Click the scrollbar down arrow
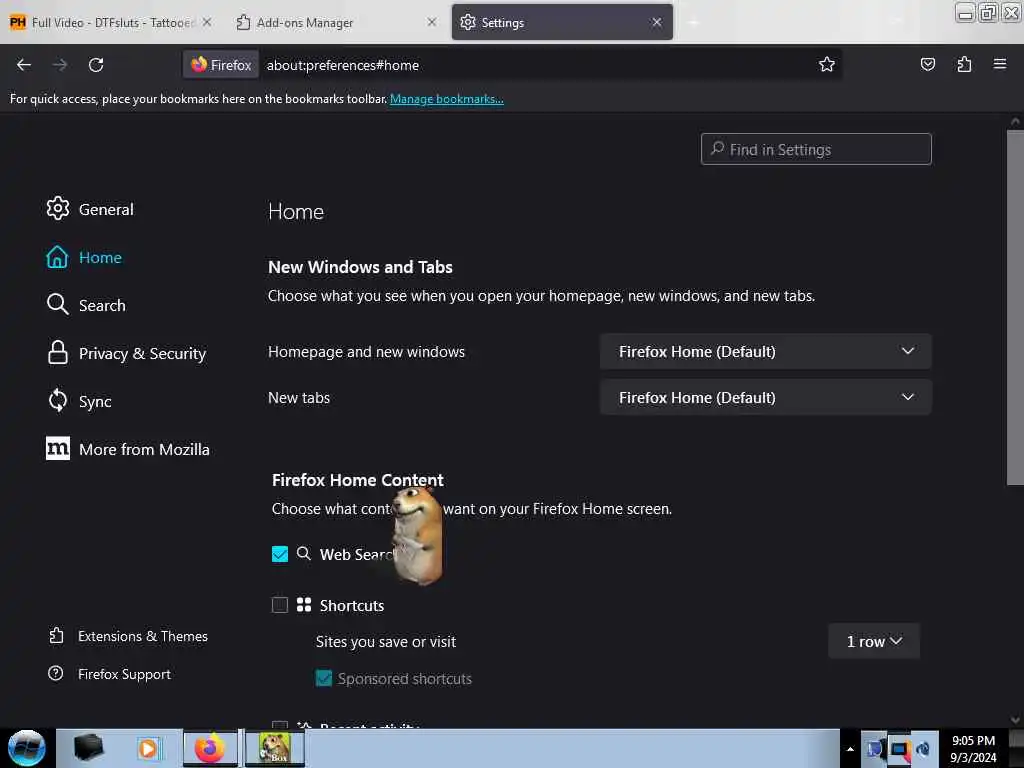This screenshot has height=768, width=1024. pos(1014,720)
